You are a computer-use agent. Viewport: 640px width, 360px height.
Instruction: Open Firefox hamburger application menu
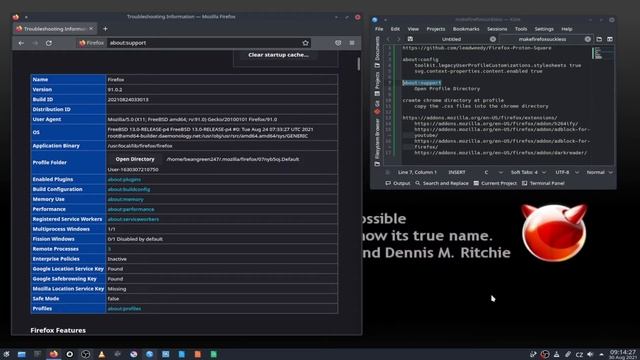tap(352, 43)
